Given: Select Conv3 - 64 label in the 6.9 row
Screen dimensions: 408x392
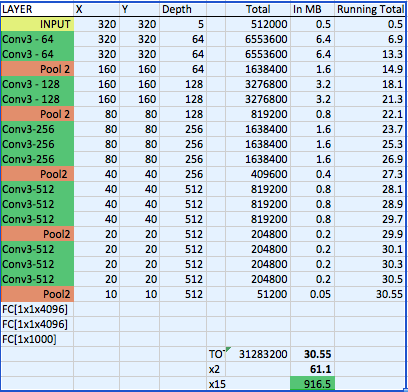Looking at the screenshot, I should tap(37, 39).
